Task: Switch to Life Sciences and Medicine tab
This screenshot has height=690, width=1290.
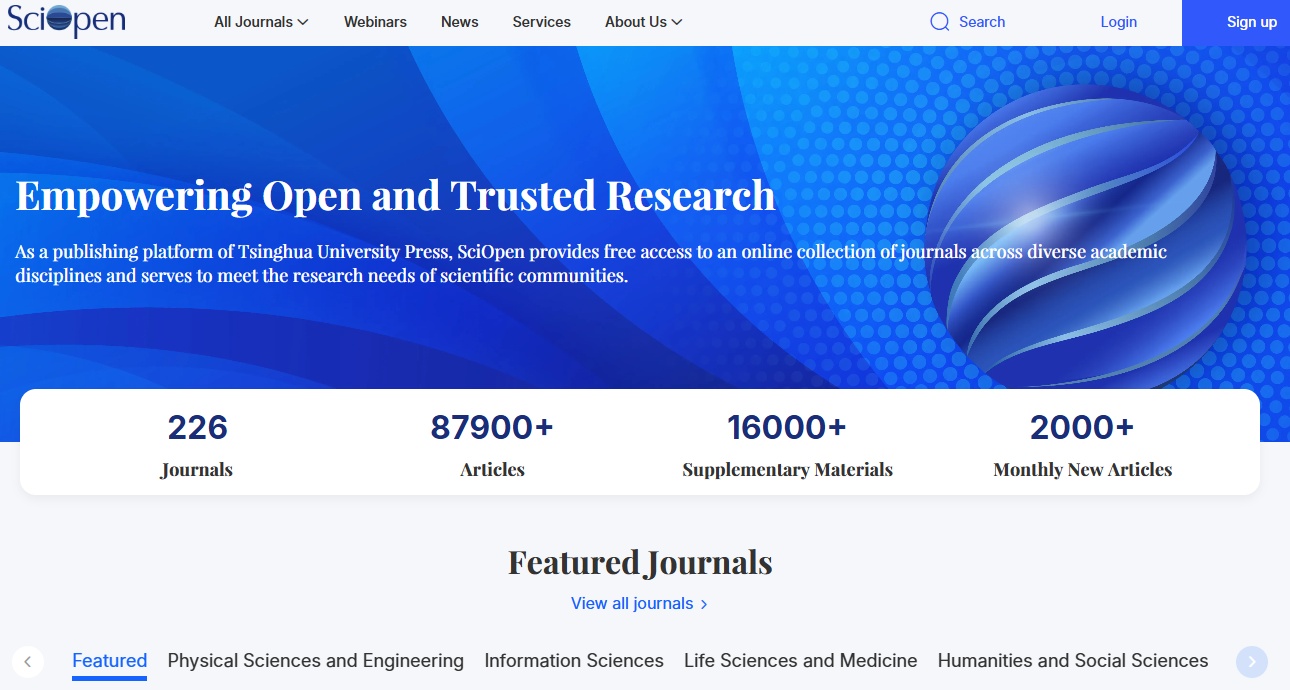Action: click(x=801, y=661)
